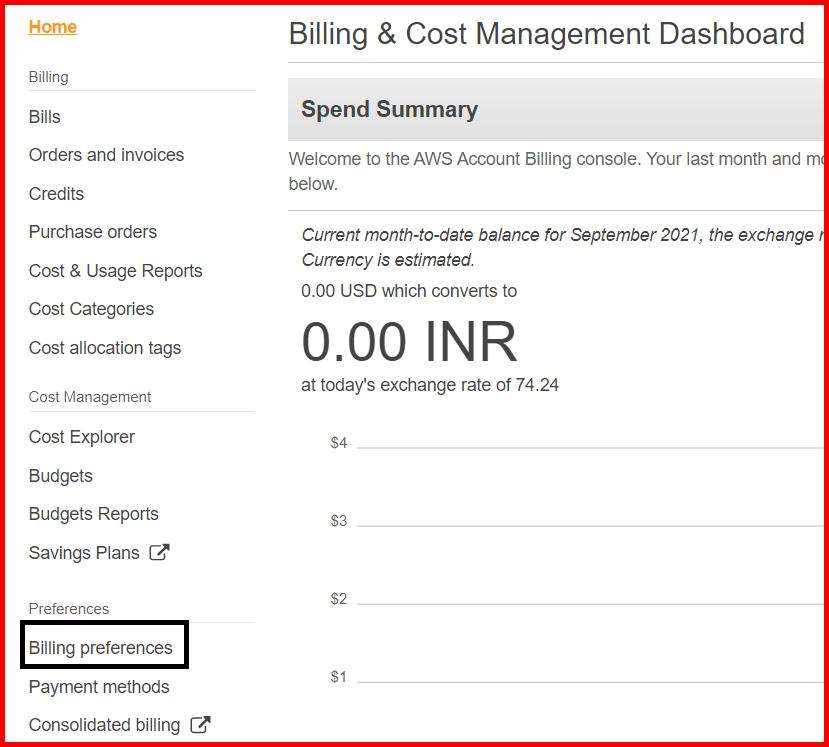The width and height of the screenshot is (829, 747).
Task: View Orders and invoices
Action: tap(106, 155)
